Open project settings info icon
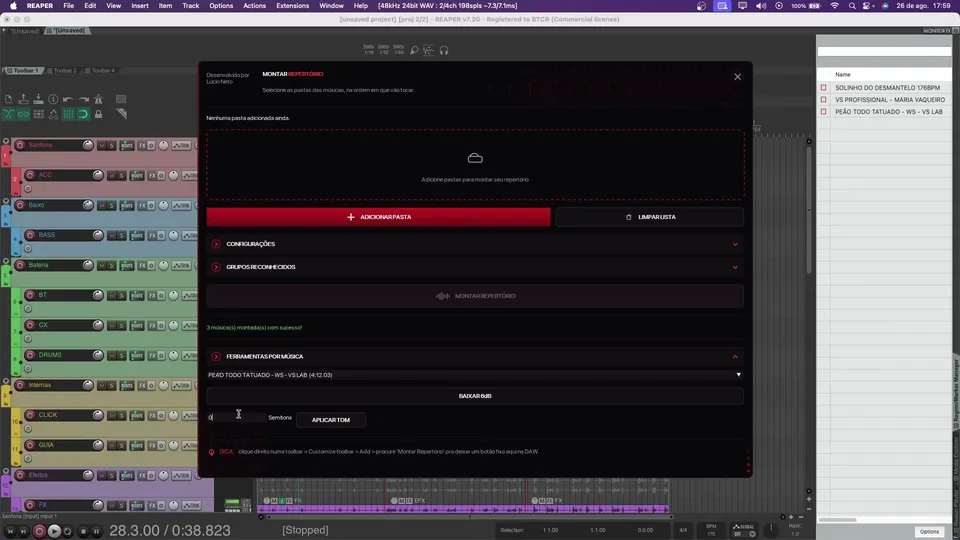This screenshot has height=540, width=960. pos(53,99)
